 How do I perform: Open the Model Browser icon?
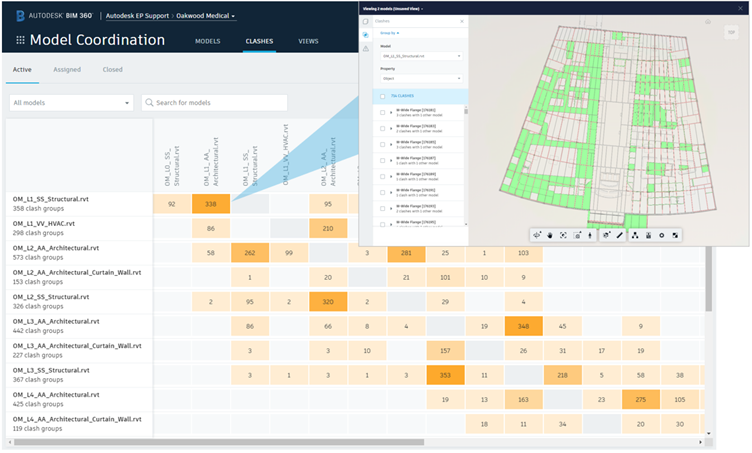click(635, 235)
